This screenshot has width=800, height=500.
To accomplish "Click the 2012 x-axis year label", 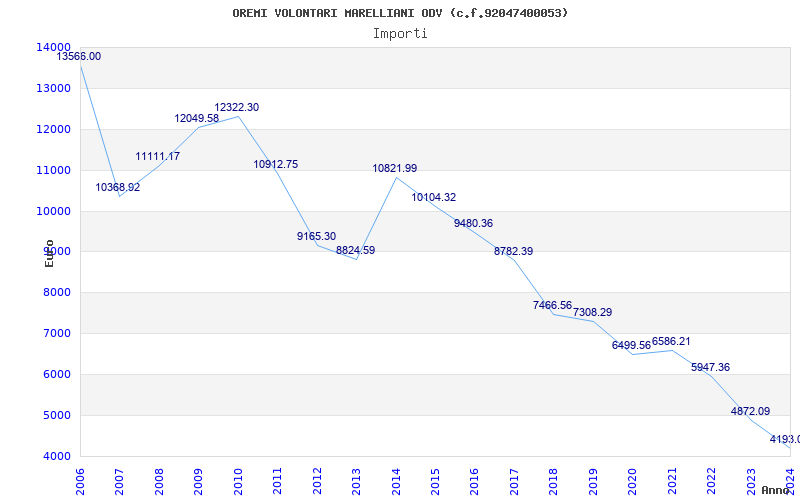I will click(317, 481).
